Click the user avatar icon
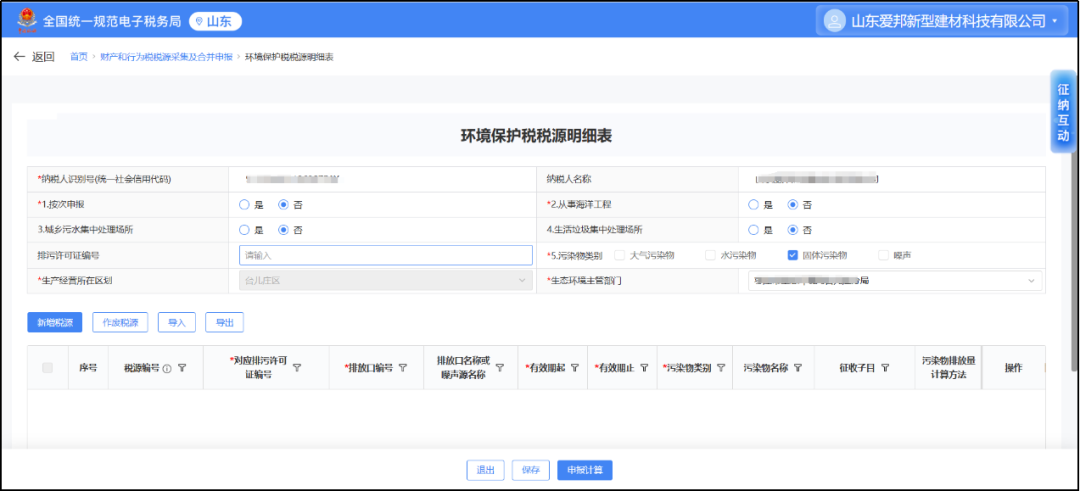The width and height of the screenshot is (1080, 491). coord(834,21)
